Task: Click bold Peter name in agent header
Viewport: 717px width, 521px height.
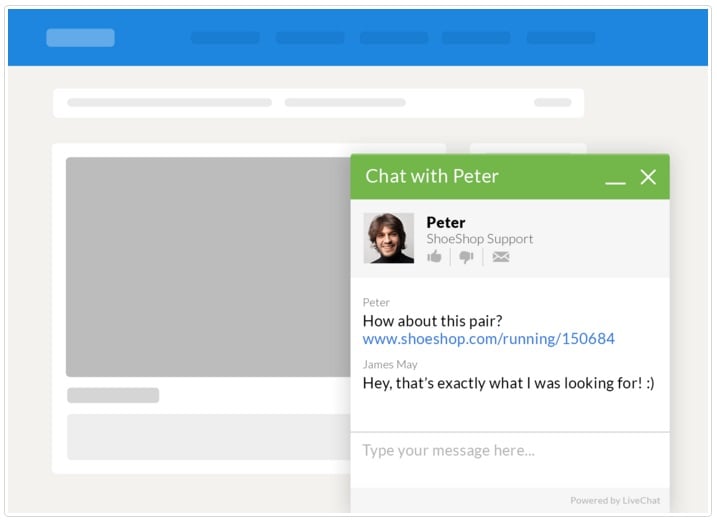Action: 446,222
